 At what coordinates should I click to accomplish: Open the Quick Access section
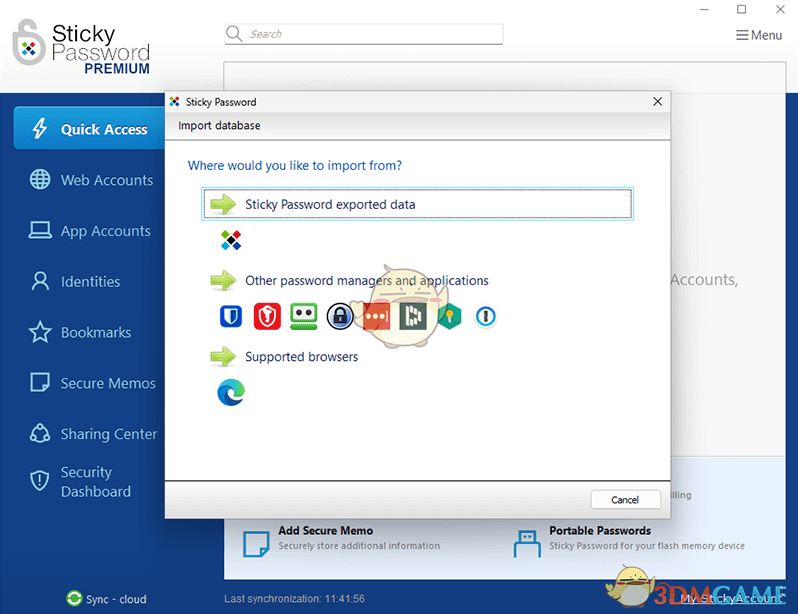click(x=90, y=128)
